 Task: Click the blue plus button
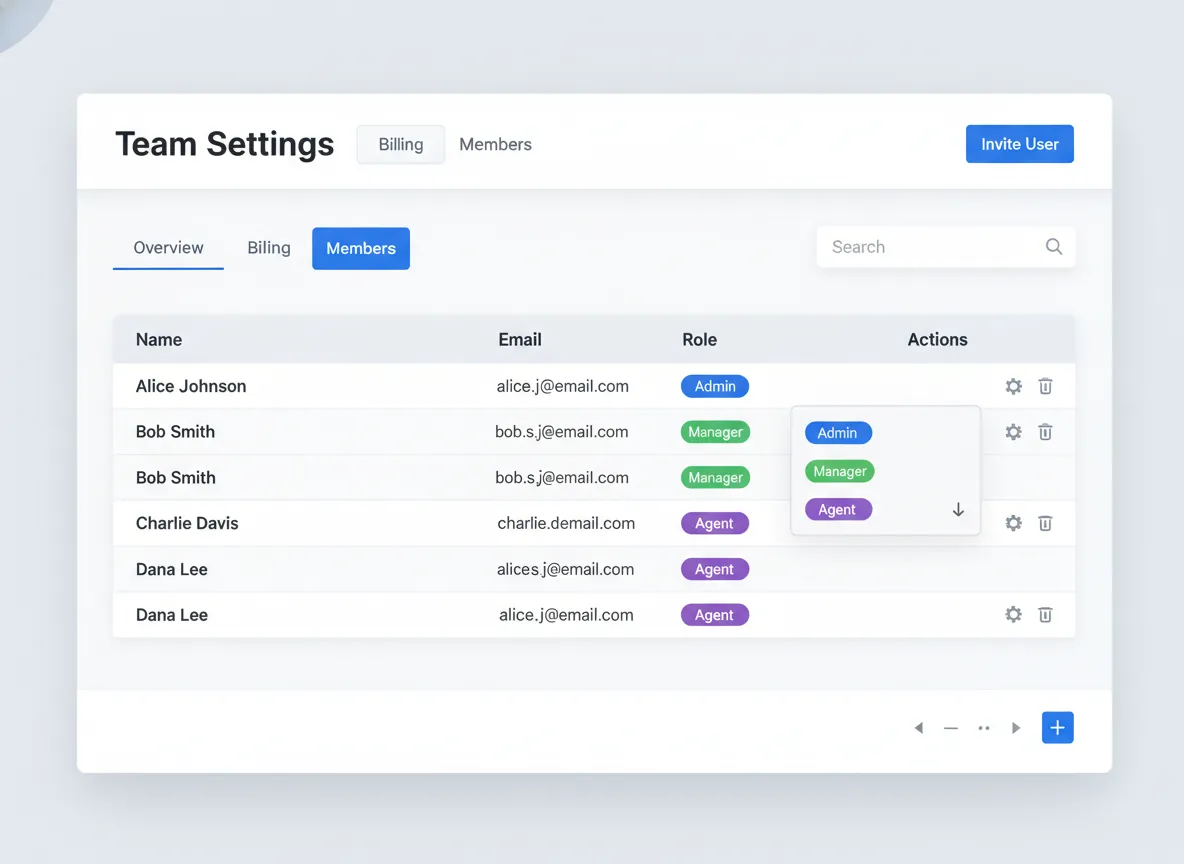pos(1058,728)
